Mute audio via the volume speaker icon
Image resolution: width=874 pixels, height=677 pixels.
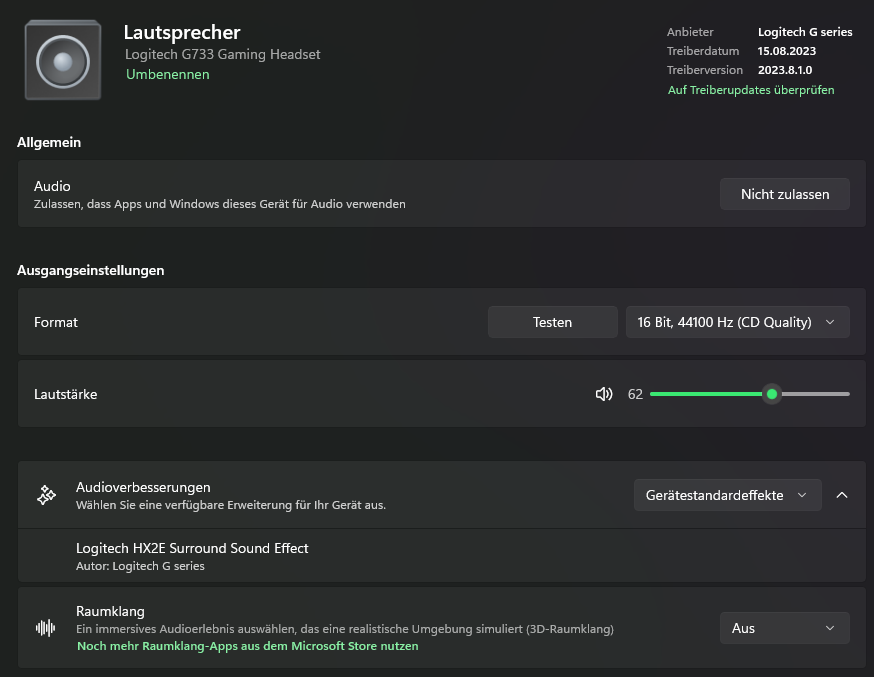pyautogui.click(x=604, y=394)
